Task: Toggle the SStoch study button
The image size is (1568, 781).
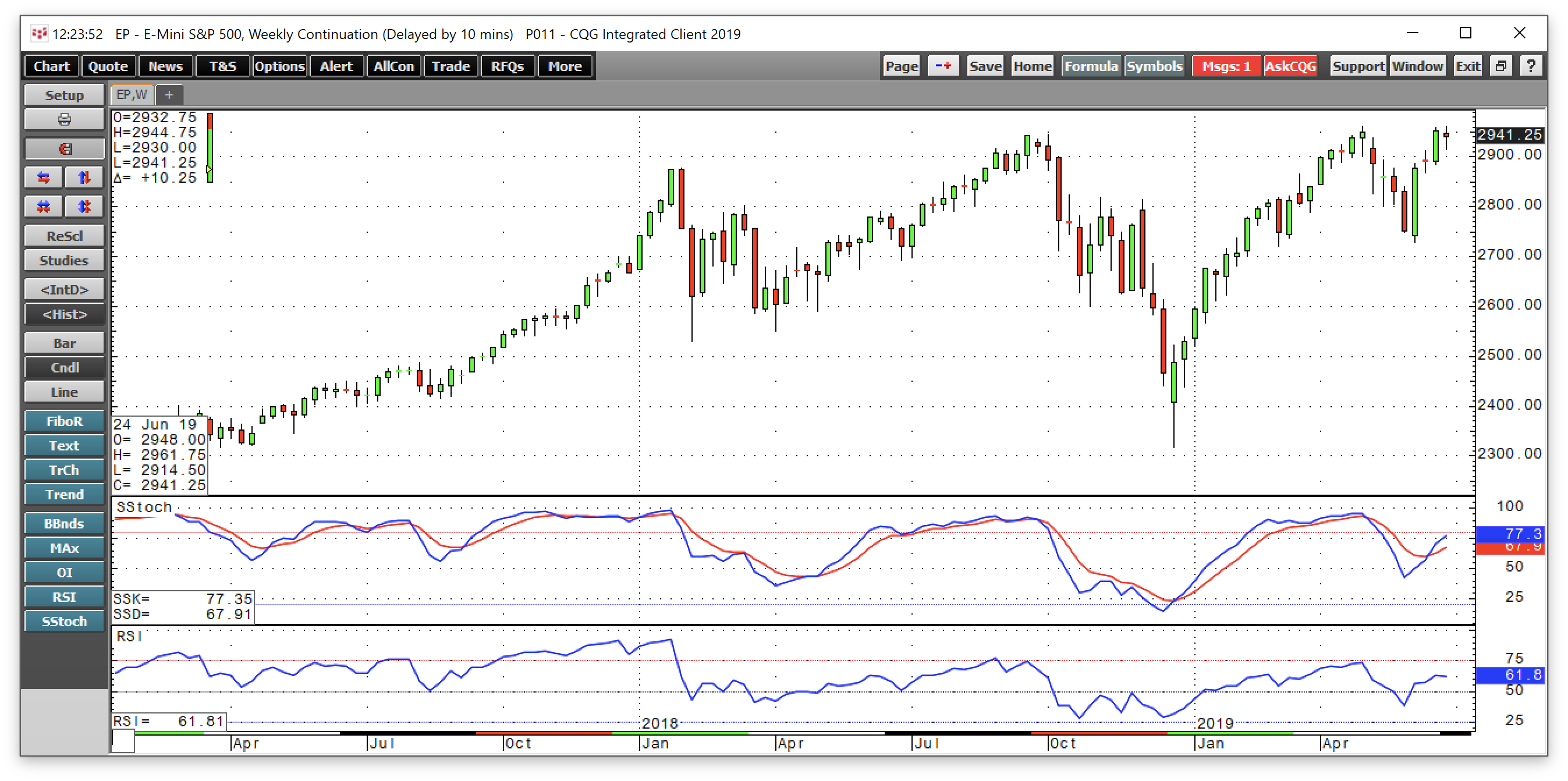Action: 64,622
